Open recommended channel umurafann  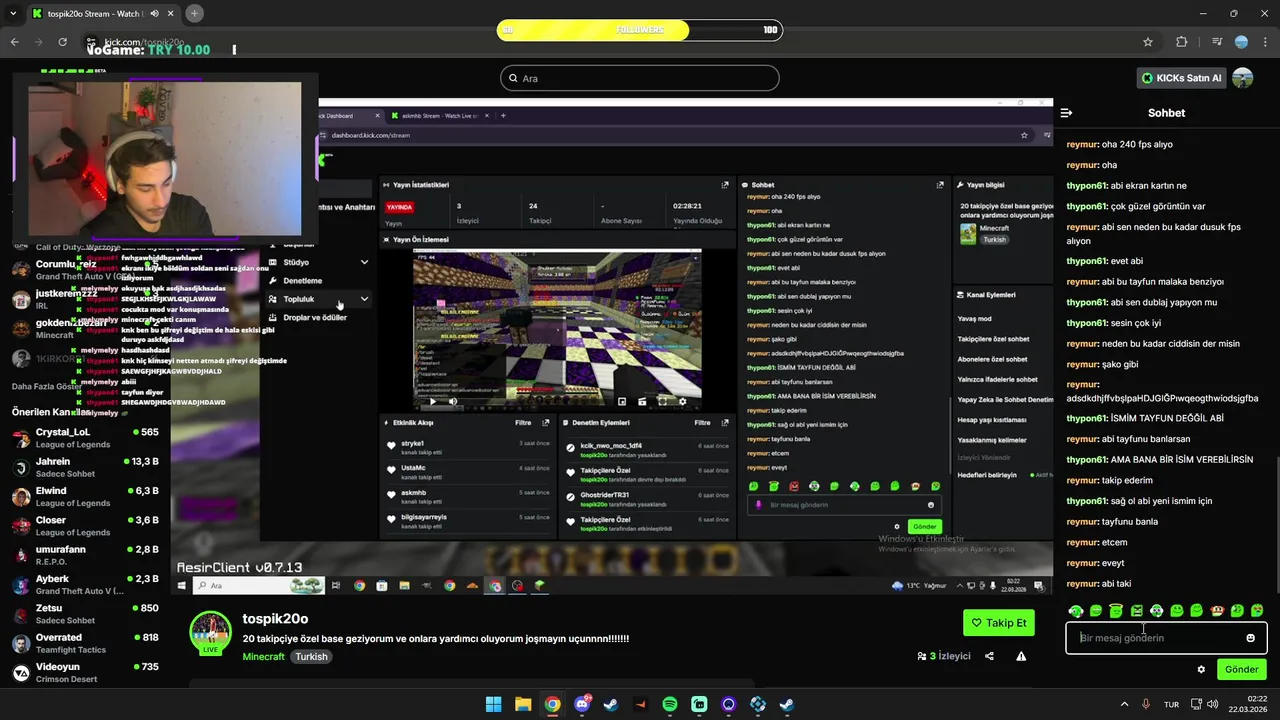click(x=85, y=555)
